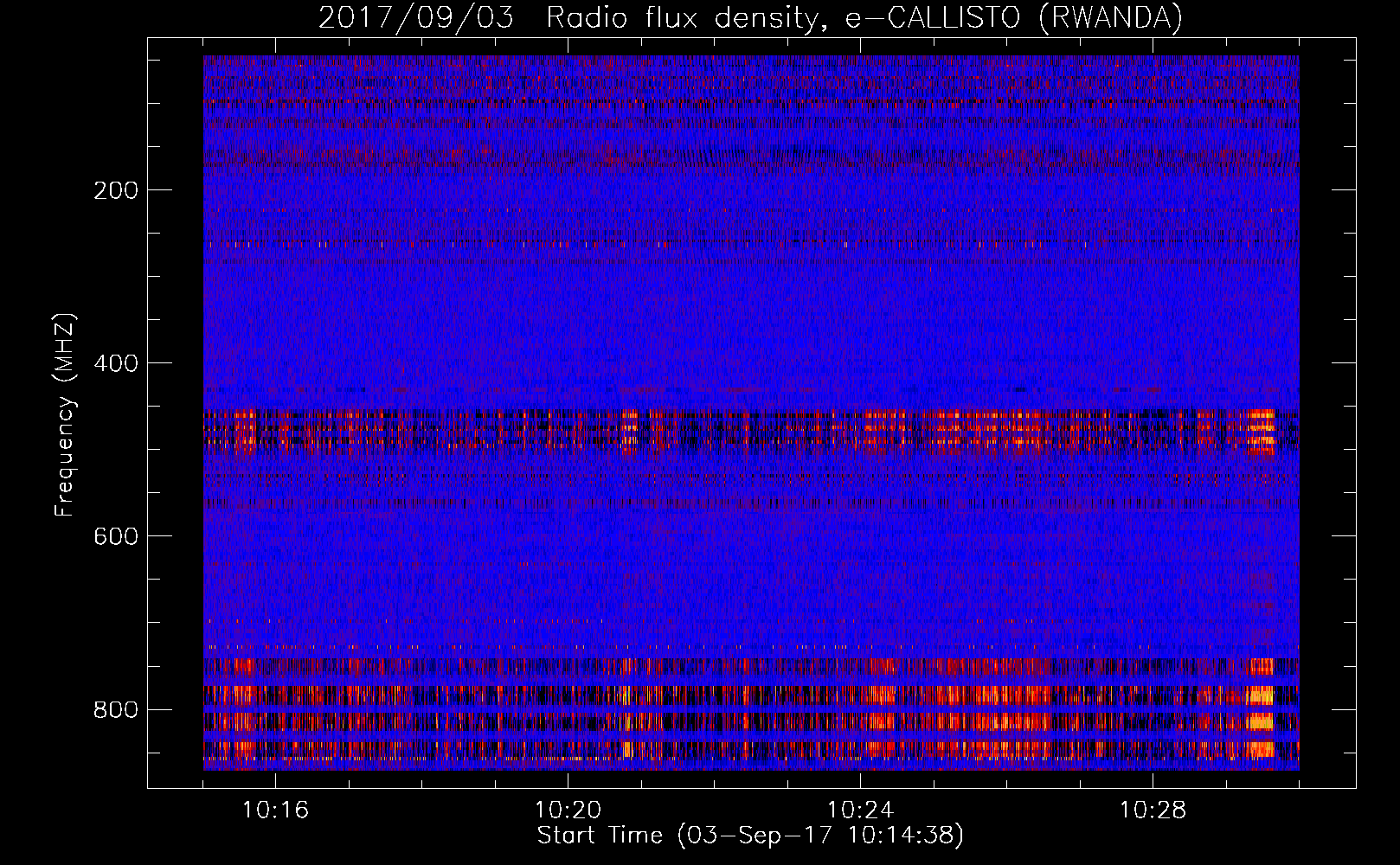
Task: Click the vertical Frequency (MHZ) axis title
Action: click(65, 414)
